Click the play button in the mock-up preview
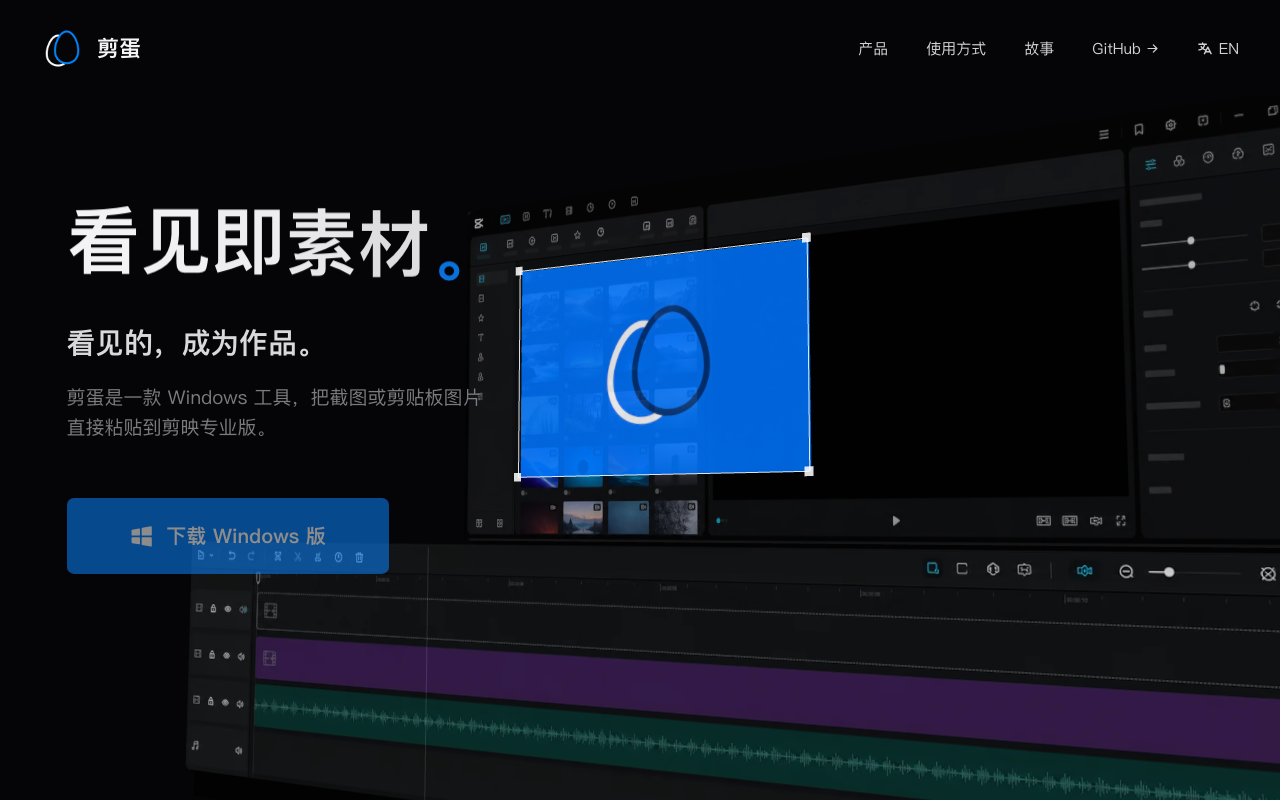This screenshot has height=800, width=1280. pos(896,520)
